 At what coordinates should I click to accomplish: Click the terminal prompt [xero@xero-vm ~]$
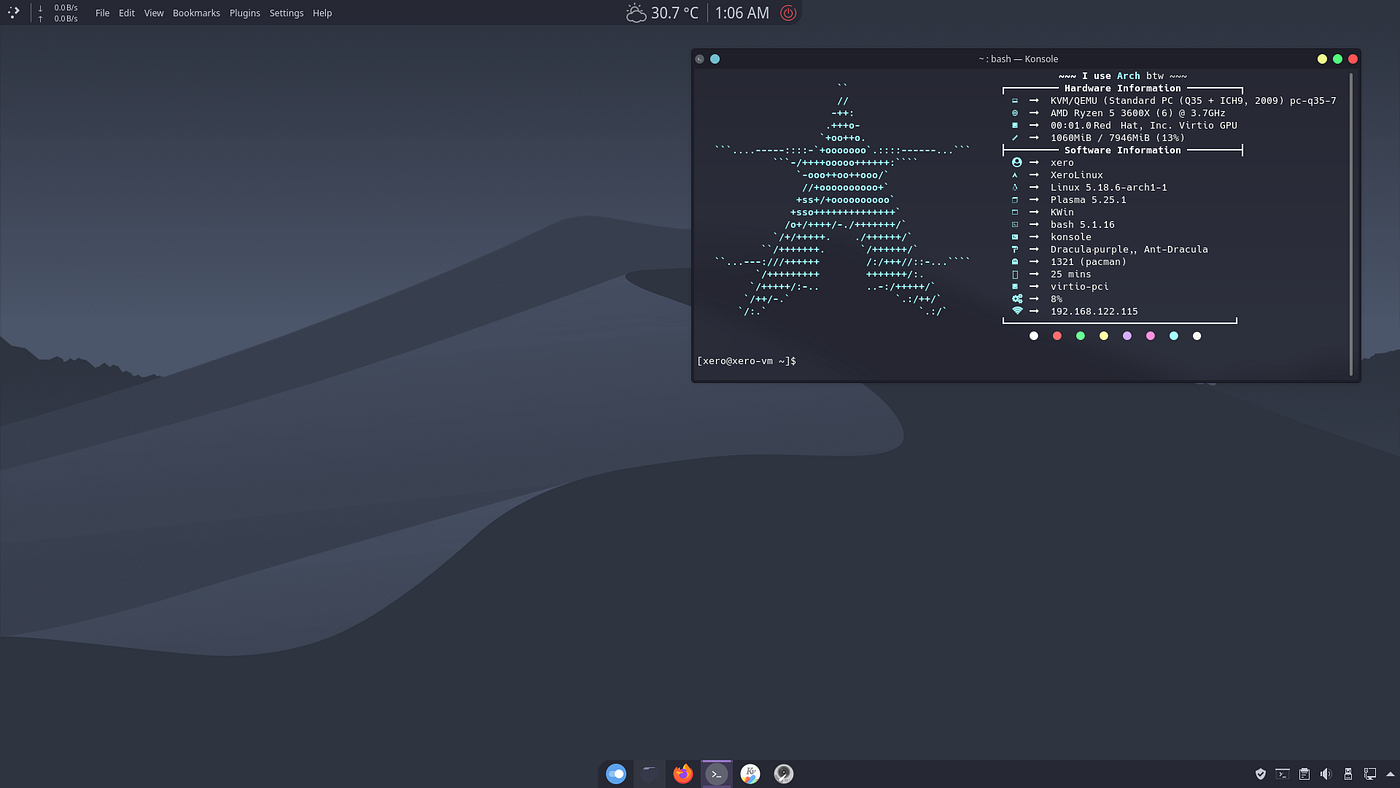(746, 361)
